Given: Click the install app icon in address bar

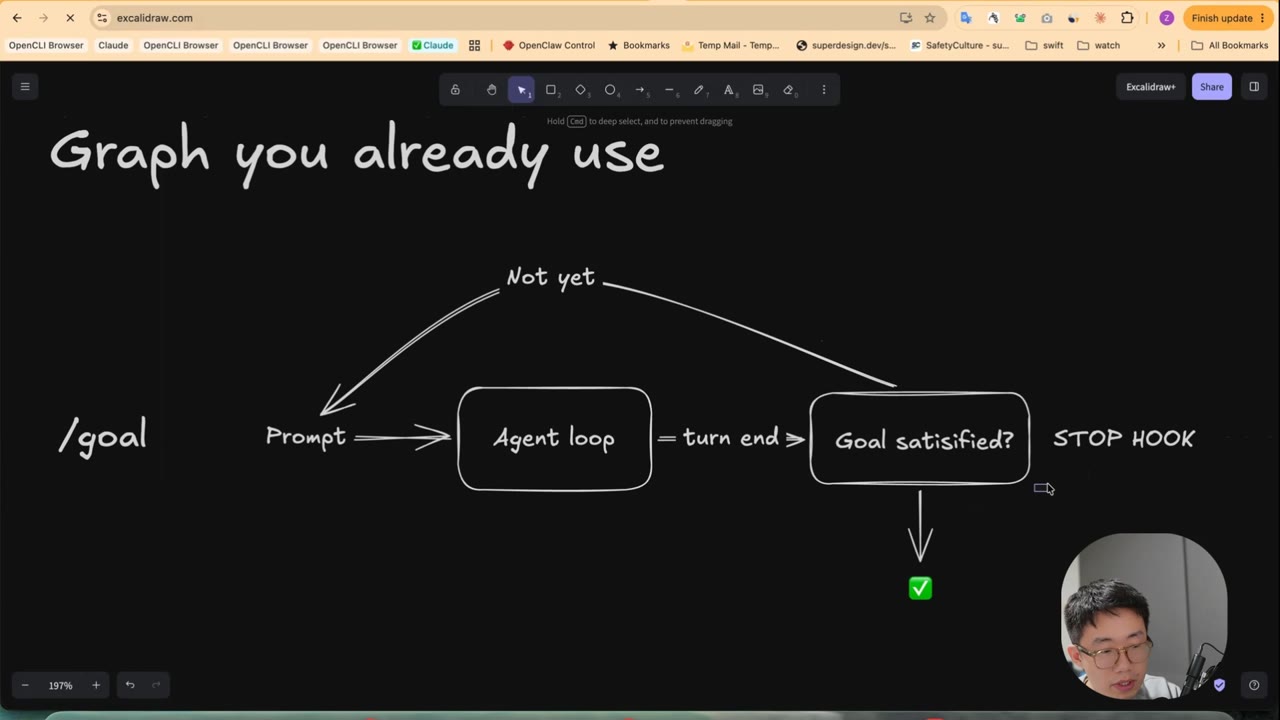Looking at the screenshot, I should pos(906,18).
